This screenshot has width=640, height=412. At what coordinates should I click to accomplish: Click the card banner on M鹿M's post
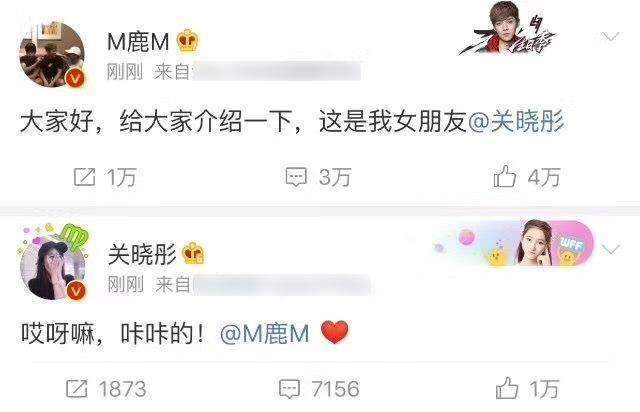[x=508, y=29]
